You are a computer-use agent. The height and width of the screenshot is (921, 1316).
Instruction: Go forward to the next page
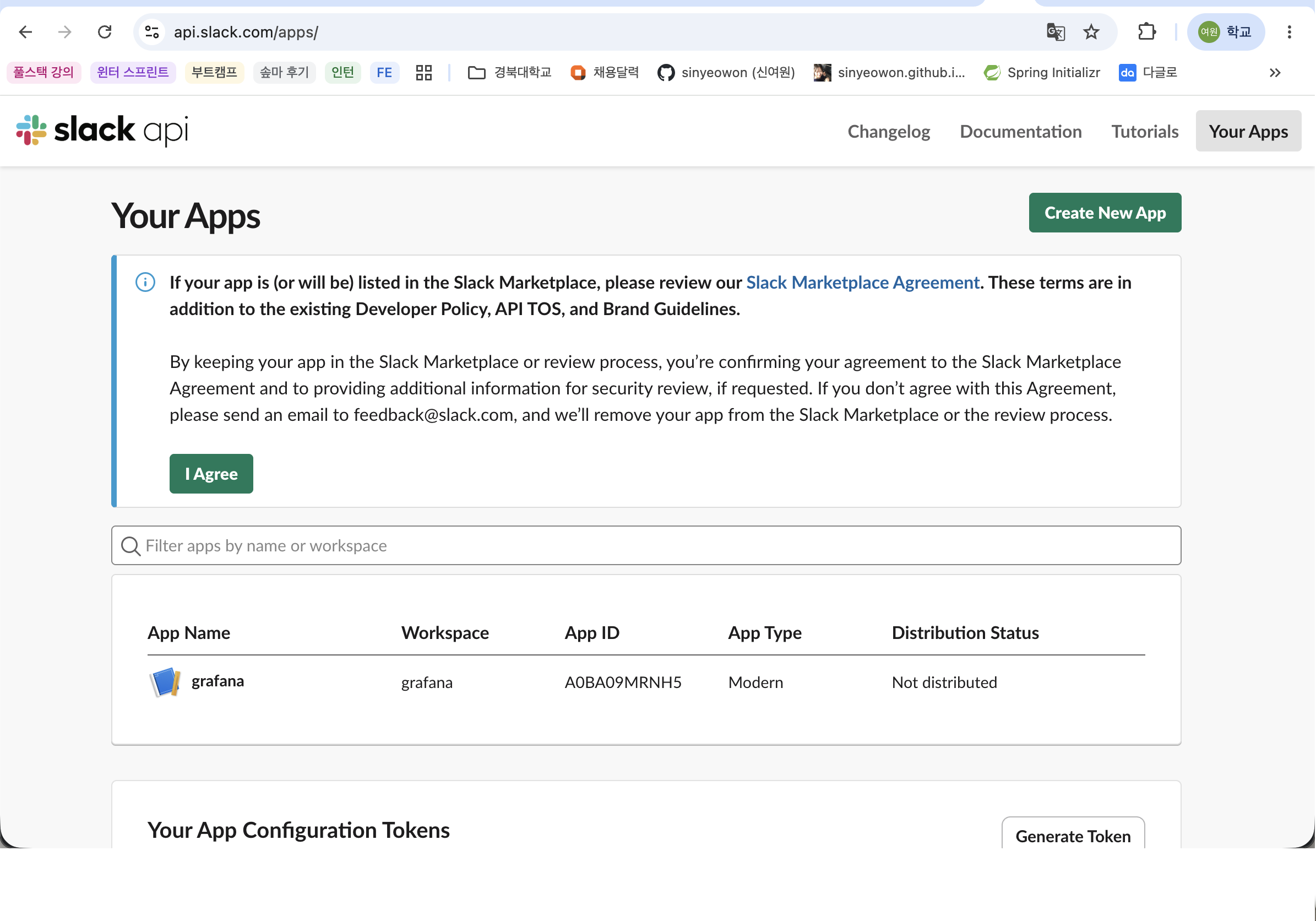point(65,32)
